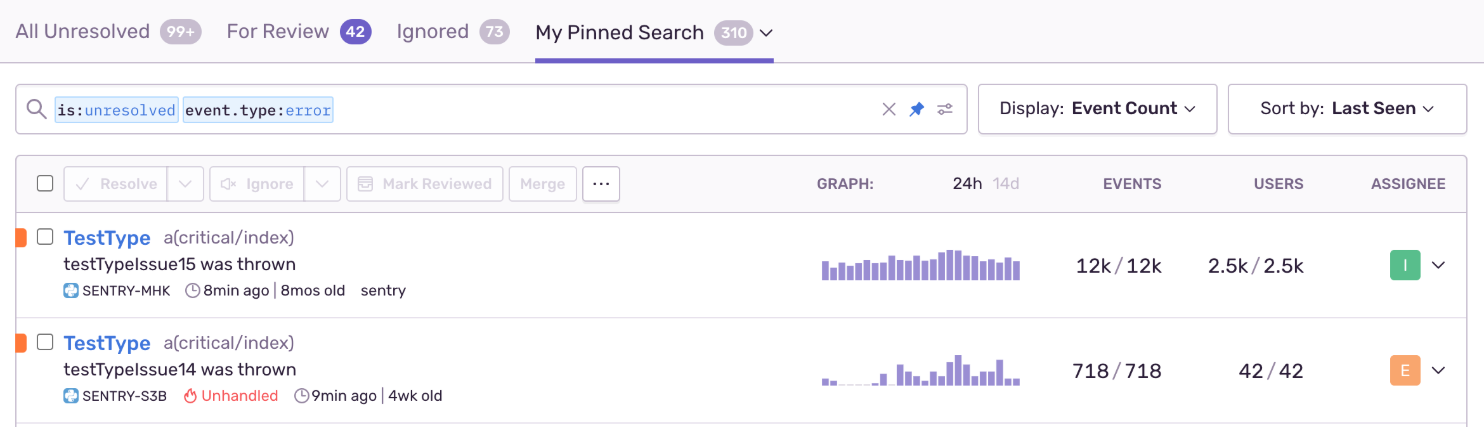The image size is (1484, 427).
Task: Click the pin icon in the search bar
Action: click(916, 109)
